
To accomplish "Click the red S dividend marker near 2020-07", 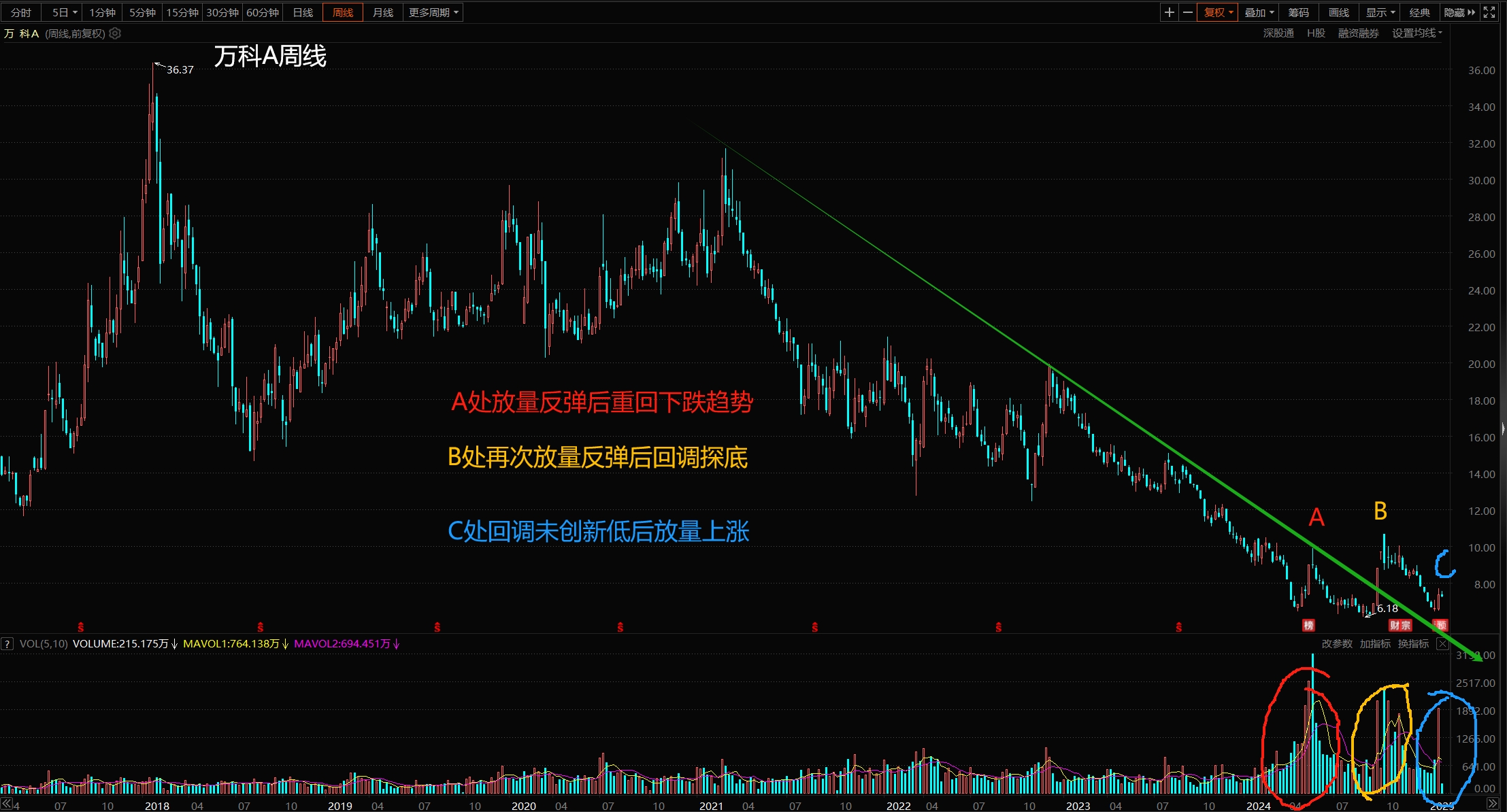I will click(x=620, y=627).
